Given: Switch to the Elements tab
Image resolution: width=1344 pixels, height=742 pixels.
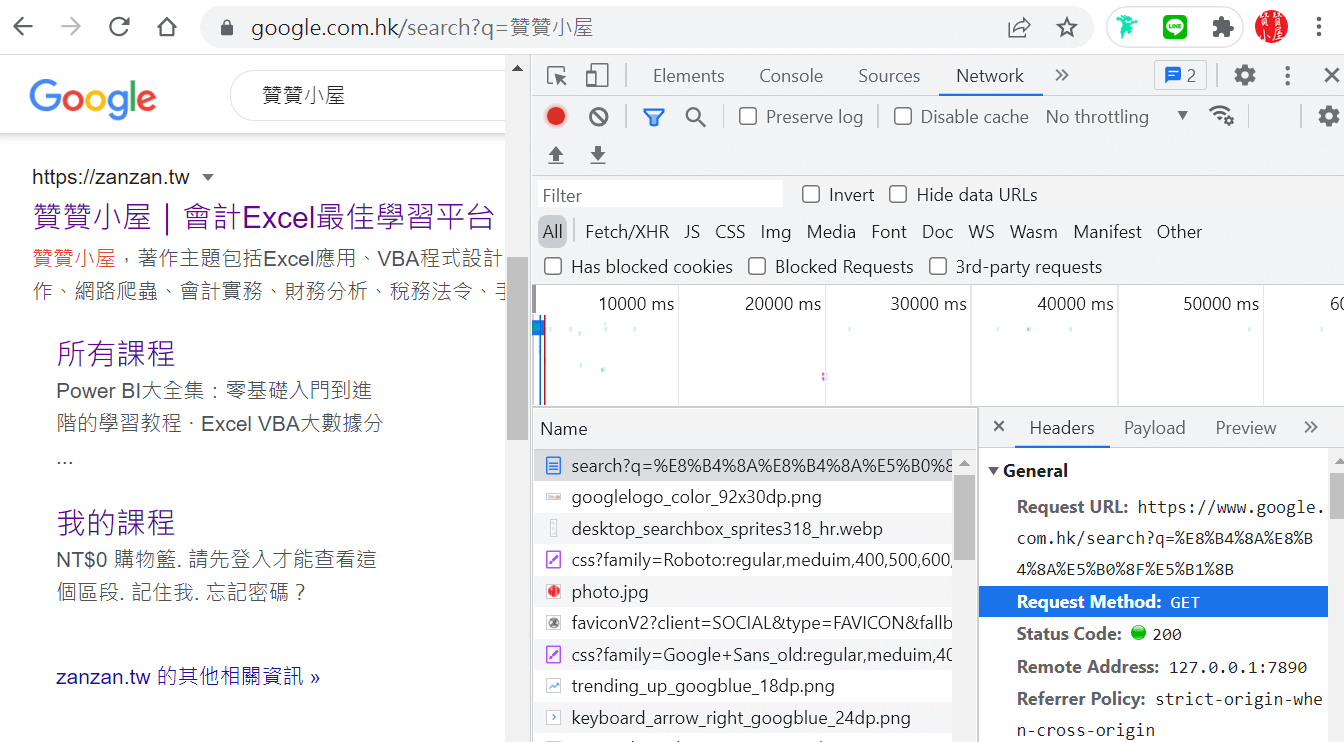Looking at the screenshot, I should pos(688,76).
